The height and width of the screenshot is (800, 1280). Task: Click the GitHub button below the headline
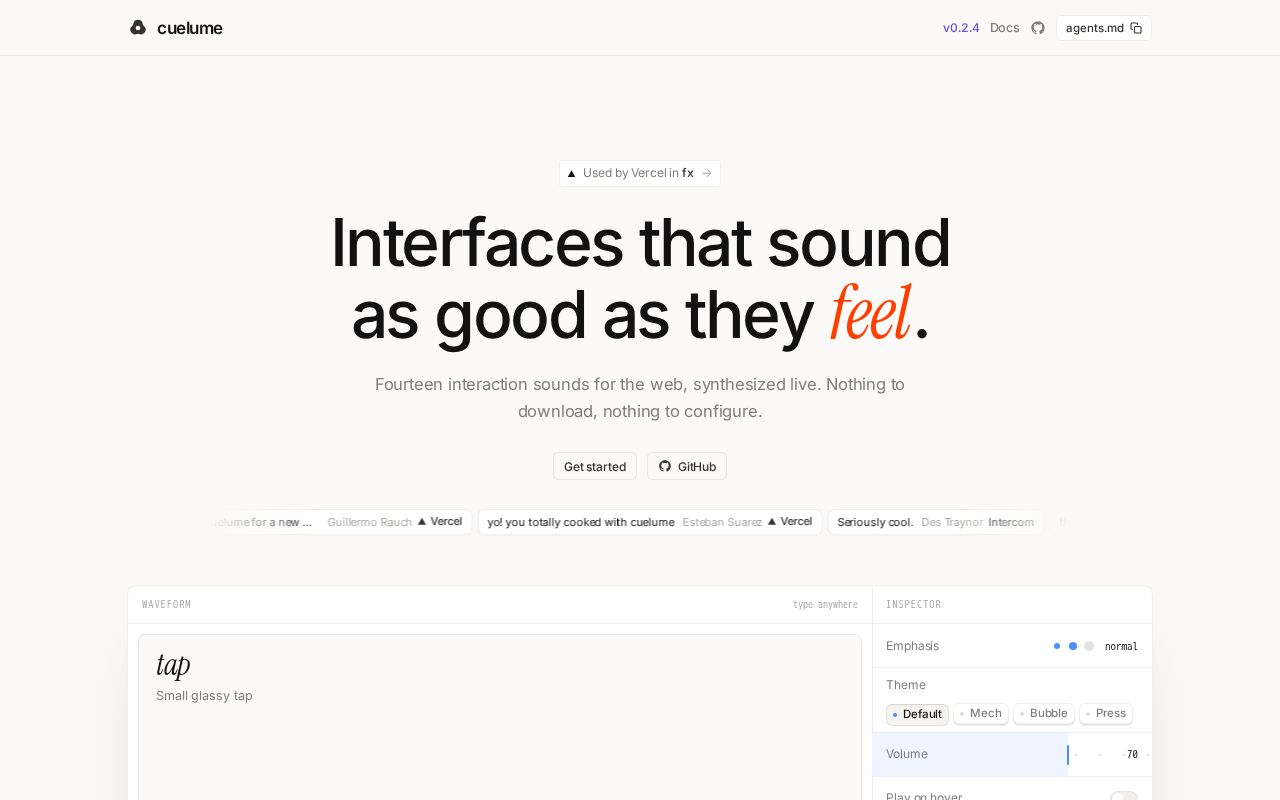click(x=687, y=466)
